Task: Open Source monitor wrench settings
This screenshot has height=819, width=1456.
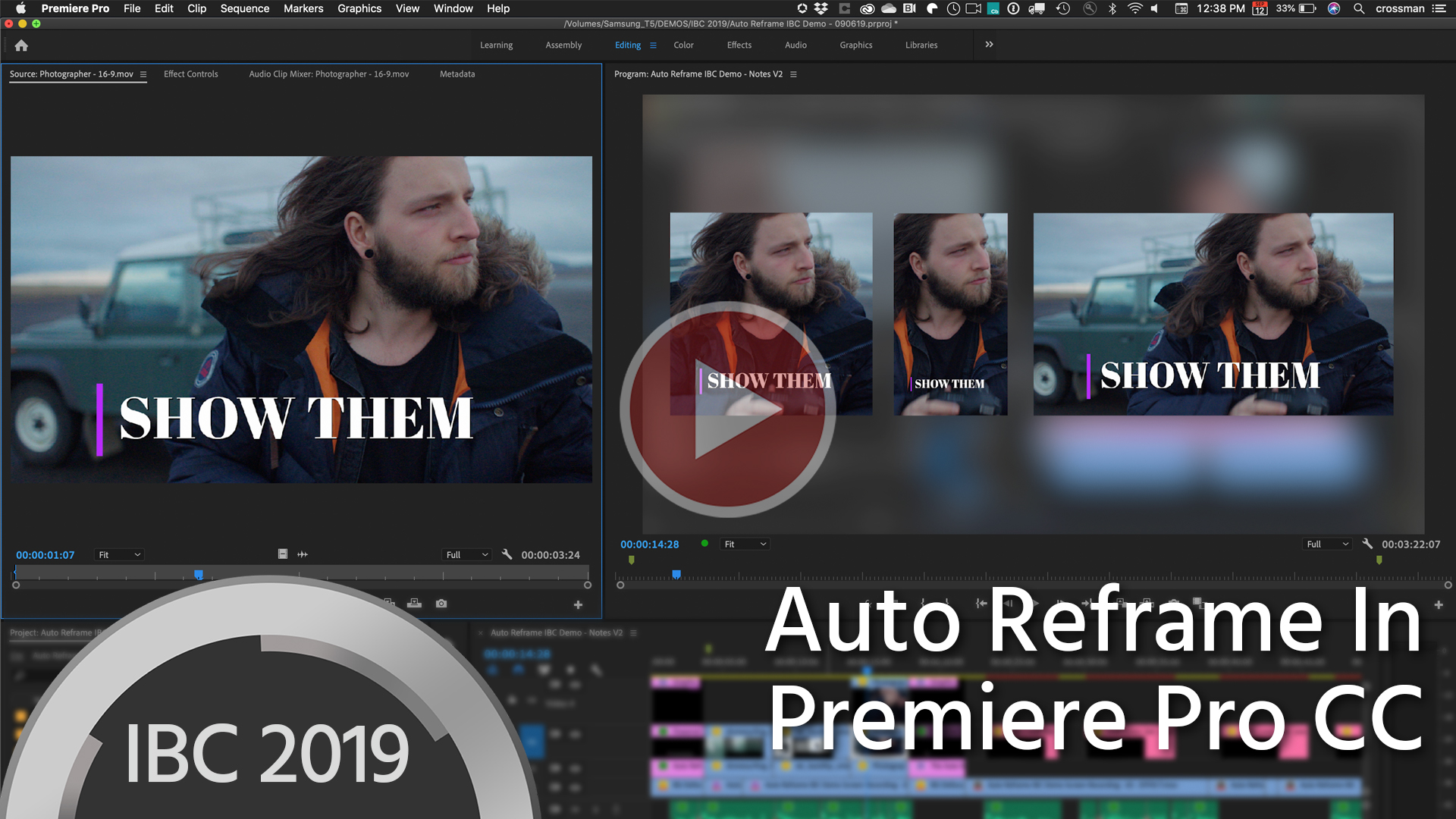Action: click(507, 554)
